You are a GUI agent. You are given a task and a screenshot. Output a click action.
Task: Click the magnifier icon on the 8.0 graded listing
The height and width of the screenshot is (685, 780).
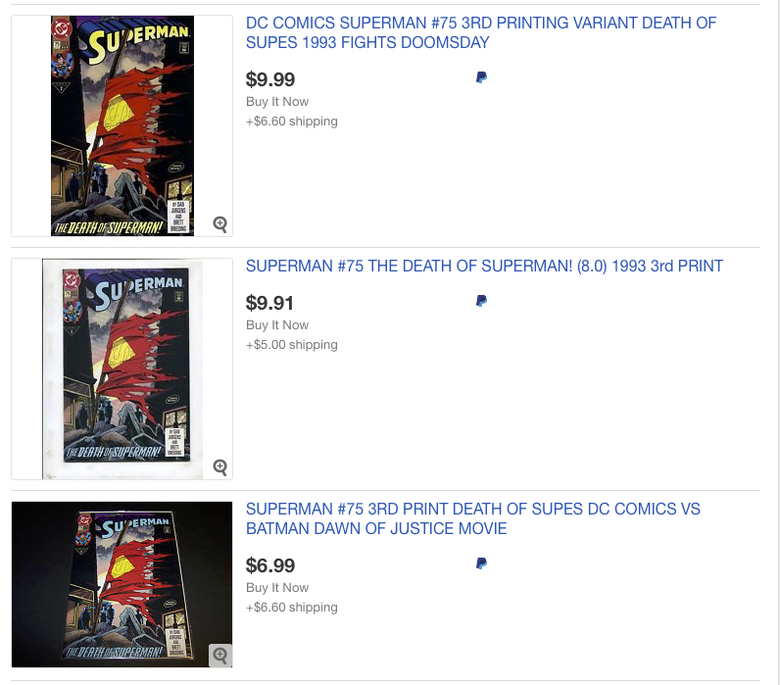[x=220, y=467]
